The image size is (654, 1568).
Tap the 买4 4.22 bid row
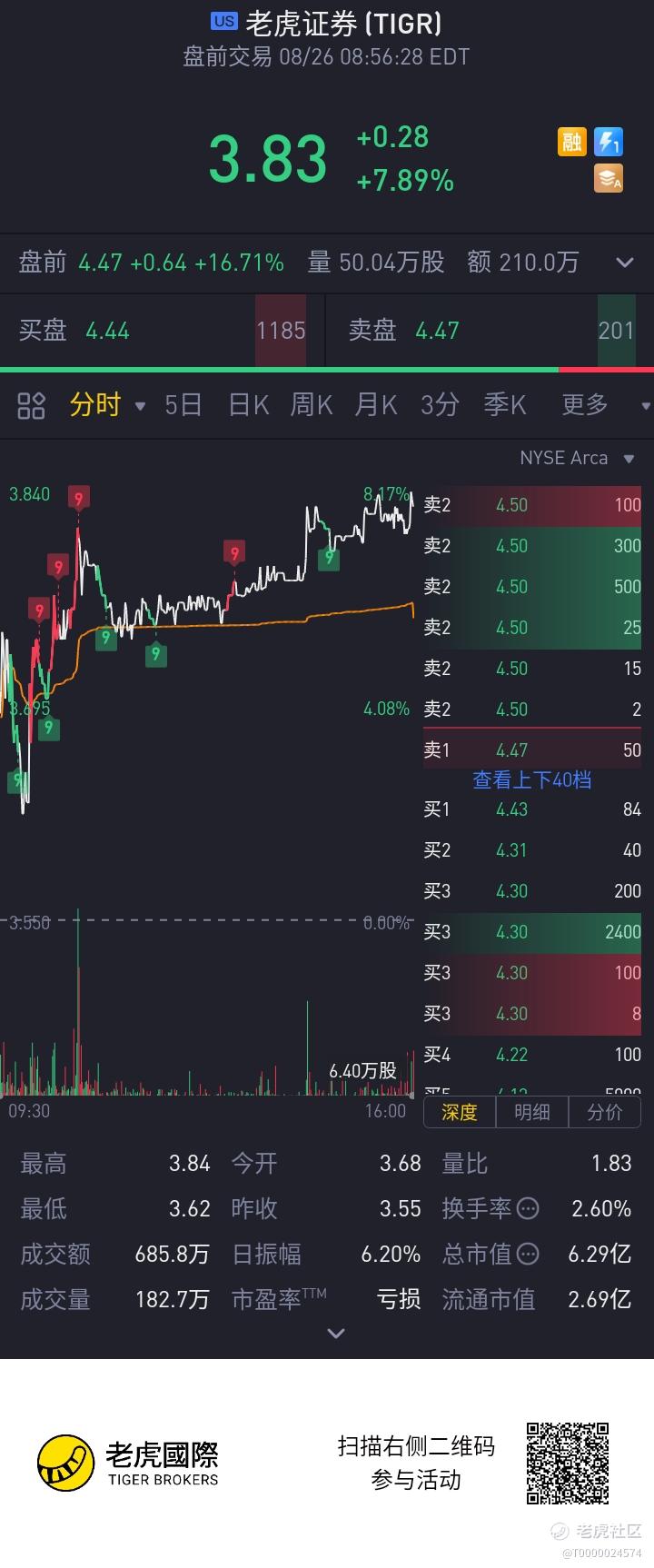532,1055
